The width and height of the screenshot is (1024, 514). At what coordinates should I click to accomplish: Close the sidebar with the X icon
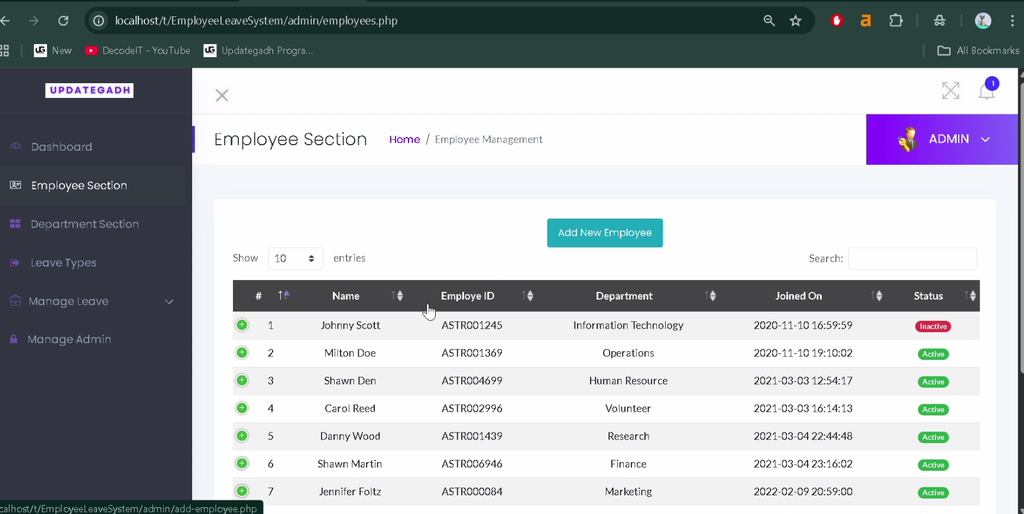click(222, 95)
